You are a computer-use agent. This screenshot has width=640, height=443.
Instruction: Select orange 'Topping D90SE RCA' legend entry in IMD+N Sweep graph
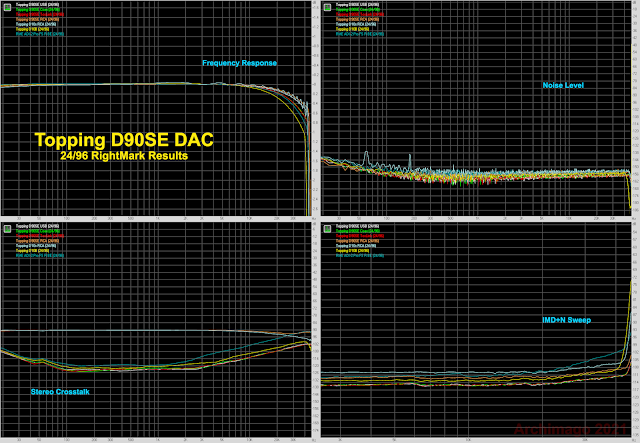click(358, 240)
